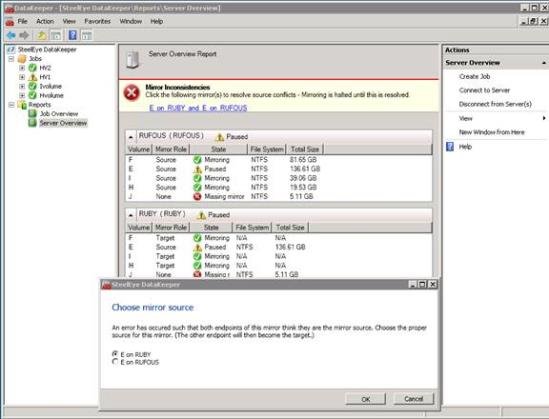Click the Jobs folder icon
549x419 pixels.
pyautogui.click(x=22, y=58)
